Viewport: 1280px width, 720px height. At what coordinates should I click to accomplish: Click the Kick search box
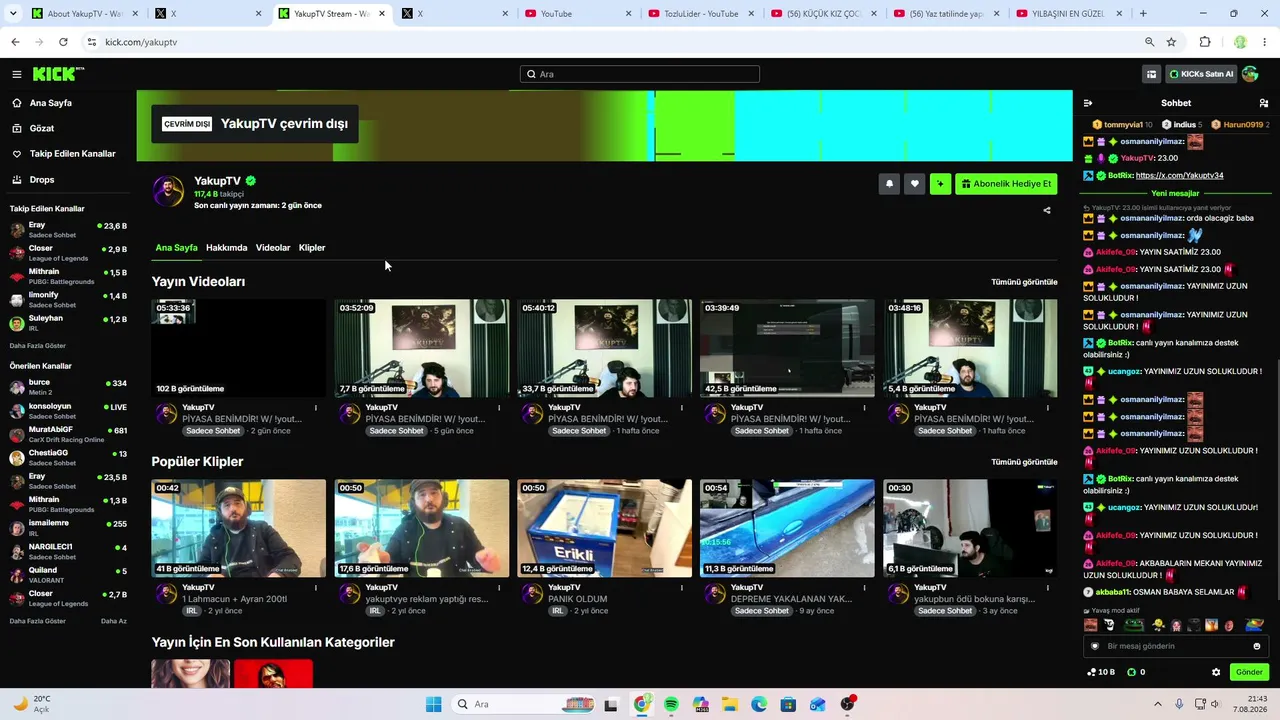click(x=640, y=74)
